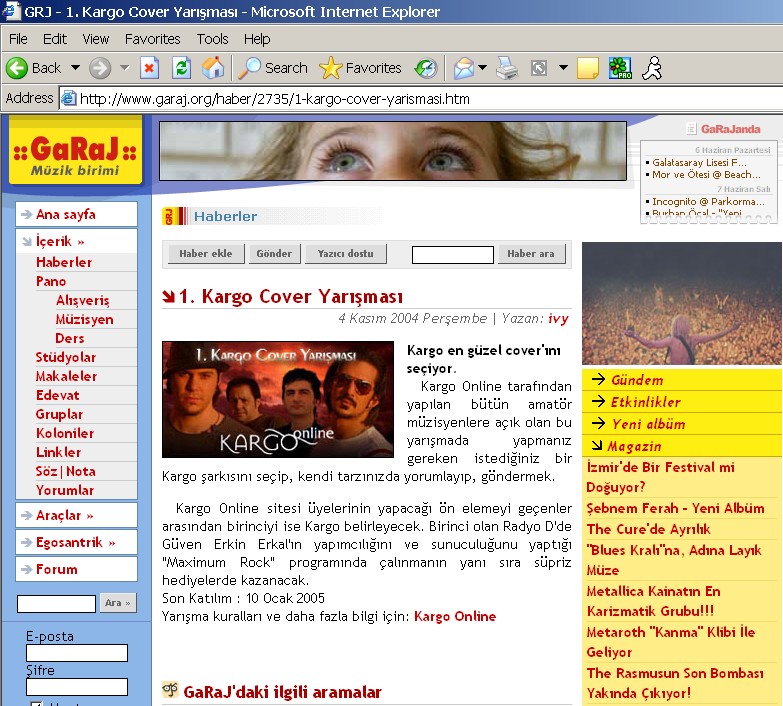The image size is (783, 706).
Task: Click the gray fullscreen square toolbar icon
Action: [538, 68]
